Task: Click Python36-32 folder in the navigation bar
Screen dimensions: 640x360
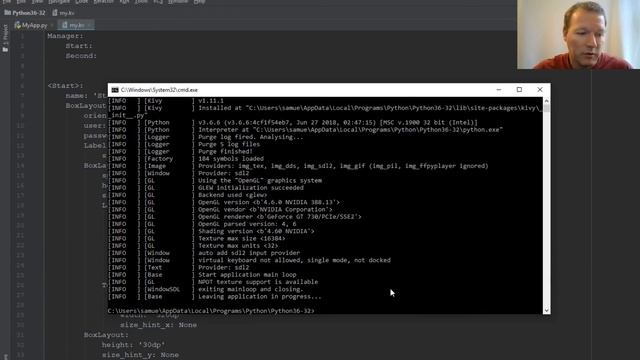Action: pos(25,13)
